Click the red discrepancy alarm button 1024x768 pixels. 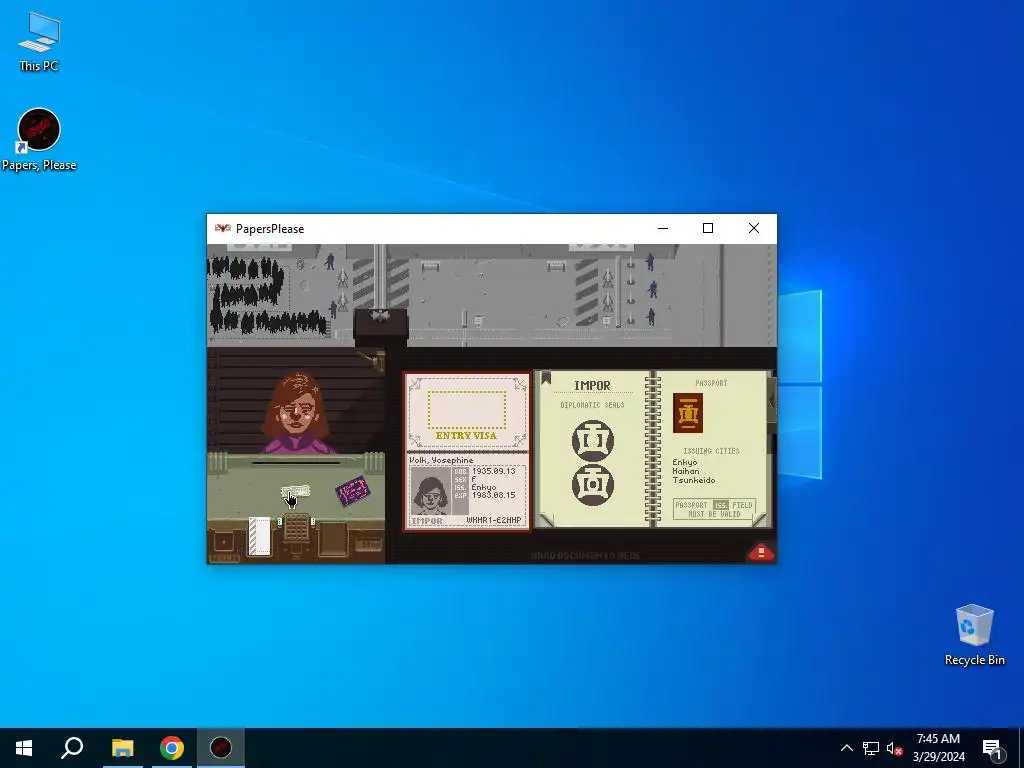coord(760,552)
